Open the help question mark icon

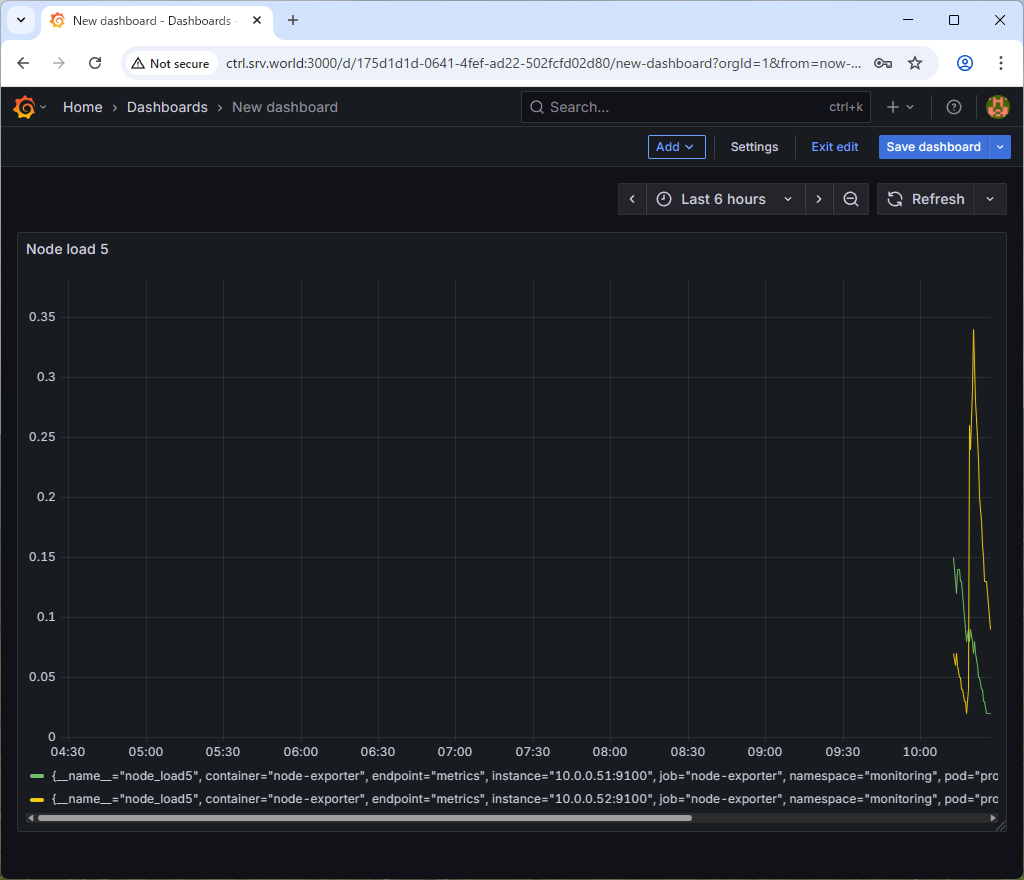pyautogui.click(x=953, y=107)
